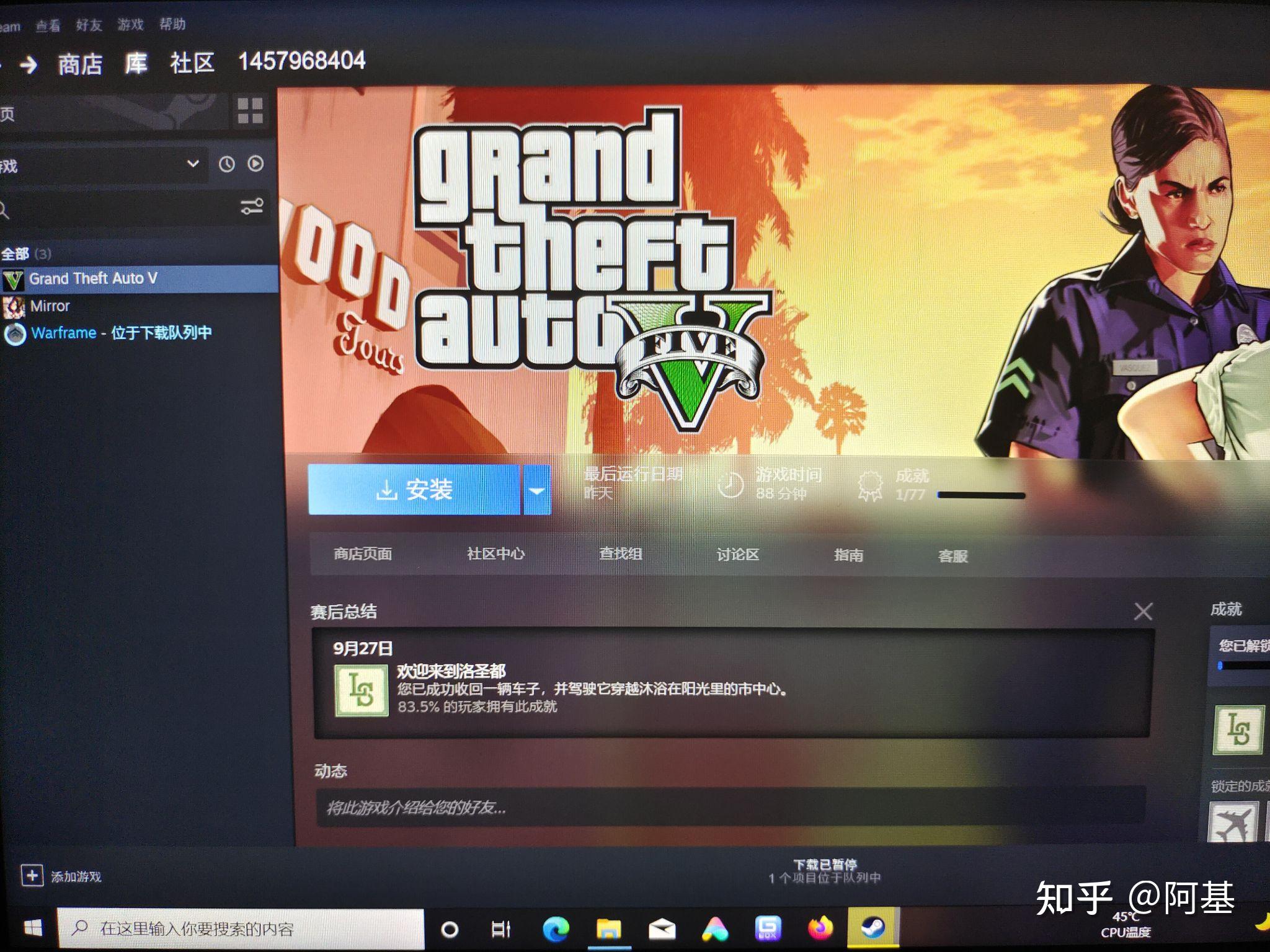Select Grand Theft Auto V in library
Image resolution: width=1270 pixels, height=952 pixels.
pos(139,279)
